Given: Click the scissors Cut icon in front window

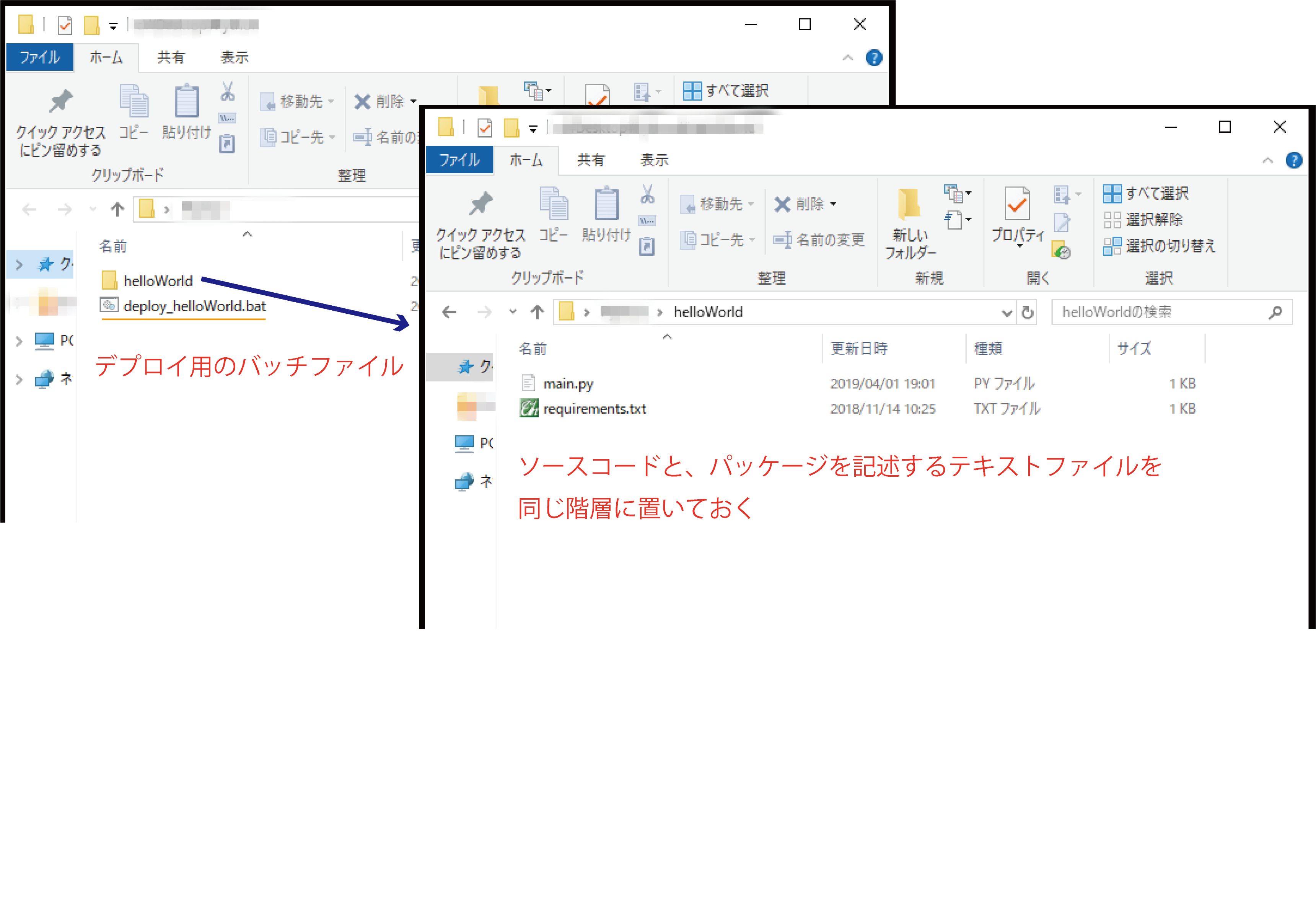Looking at the screenshot, I should coord(647,195).
